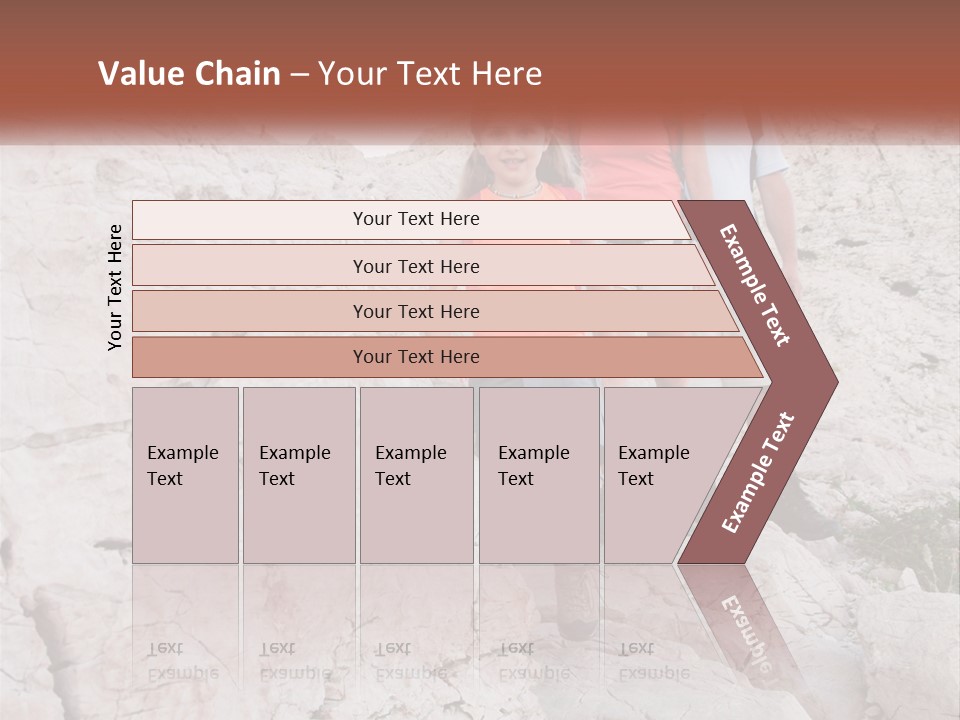This screenshot has height=720, width=960.
Task: Select the vertical 'Your Text Here' label
Action: (114, 287)
